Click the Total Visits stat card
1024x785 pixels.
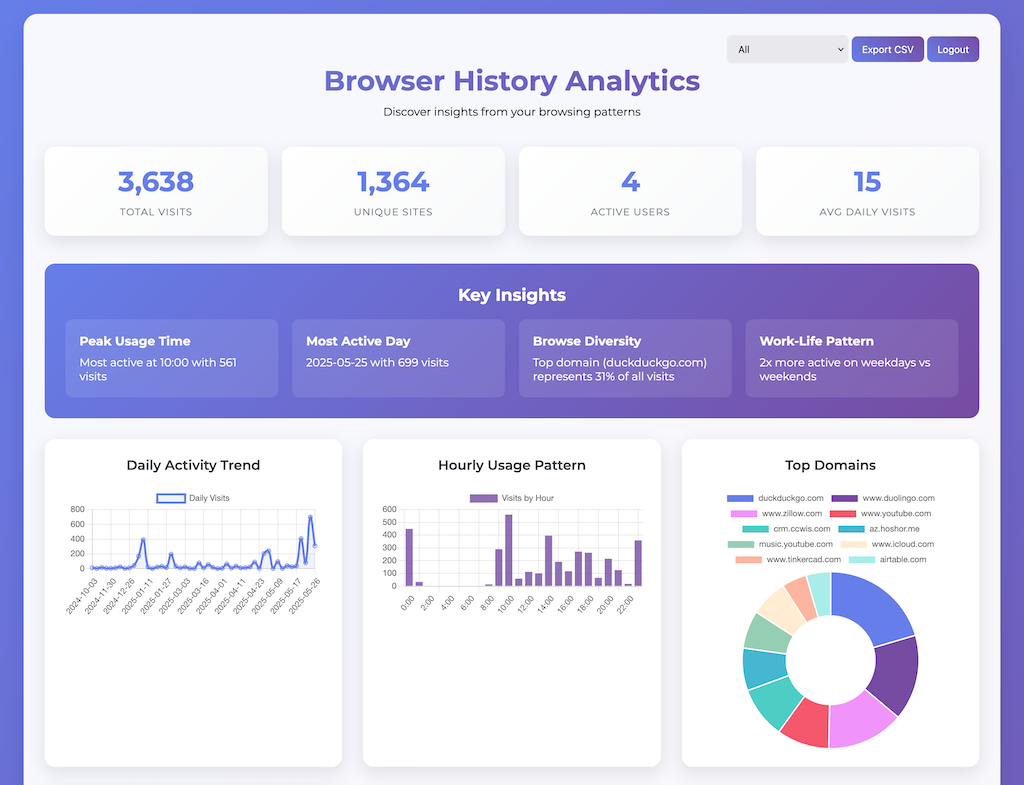[156, 191]
